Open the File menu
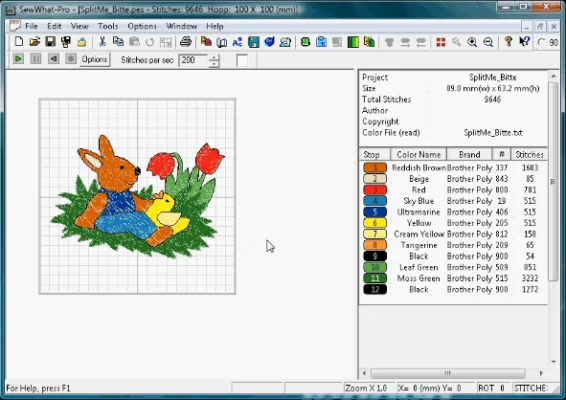This screenshot has height=400, width=566. pos(31,26)
